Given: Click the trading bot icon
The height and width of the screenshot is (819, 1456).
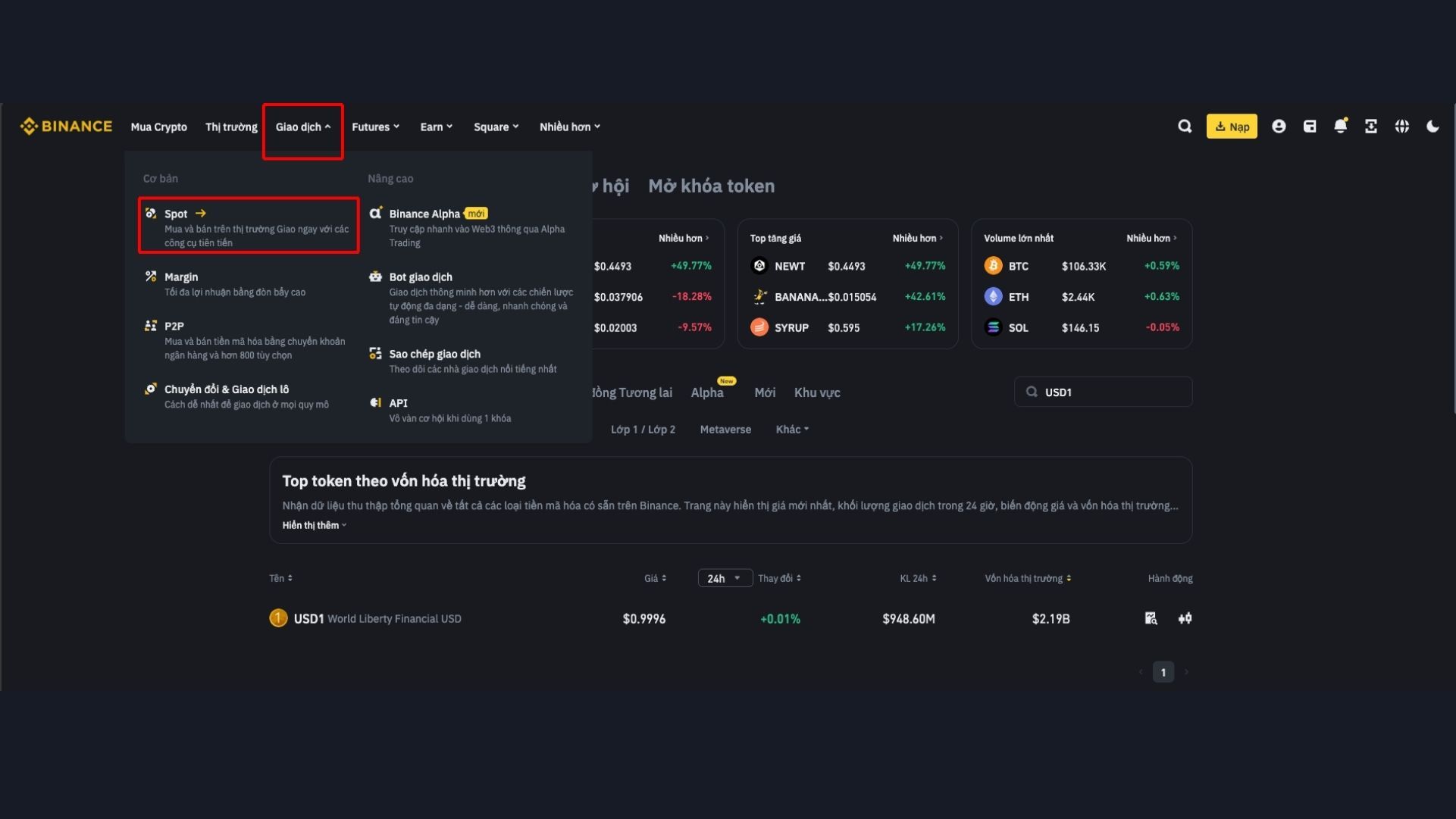Looking at the screenshot, I should click(375, 277).
